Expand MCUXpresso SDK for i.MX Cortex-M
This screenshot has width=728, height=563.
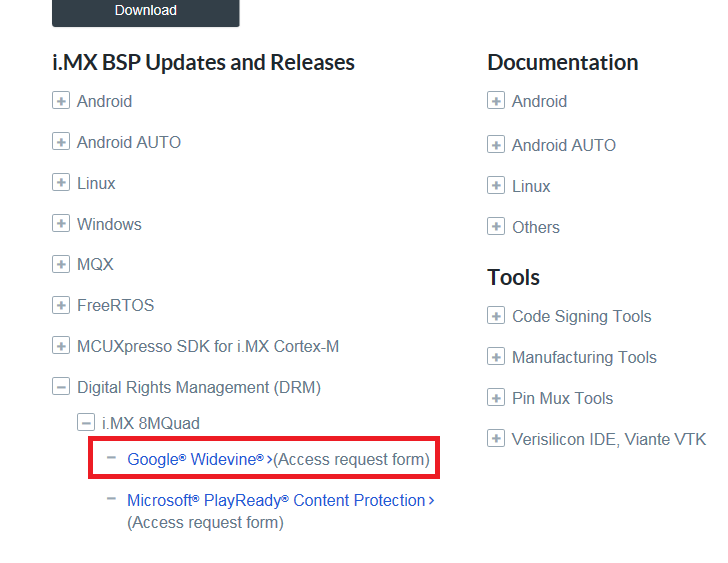(x=61, y=346)
